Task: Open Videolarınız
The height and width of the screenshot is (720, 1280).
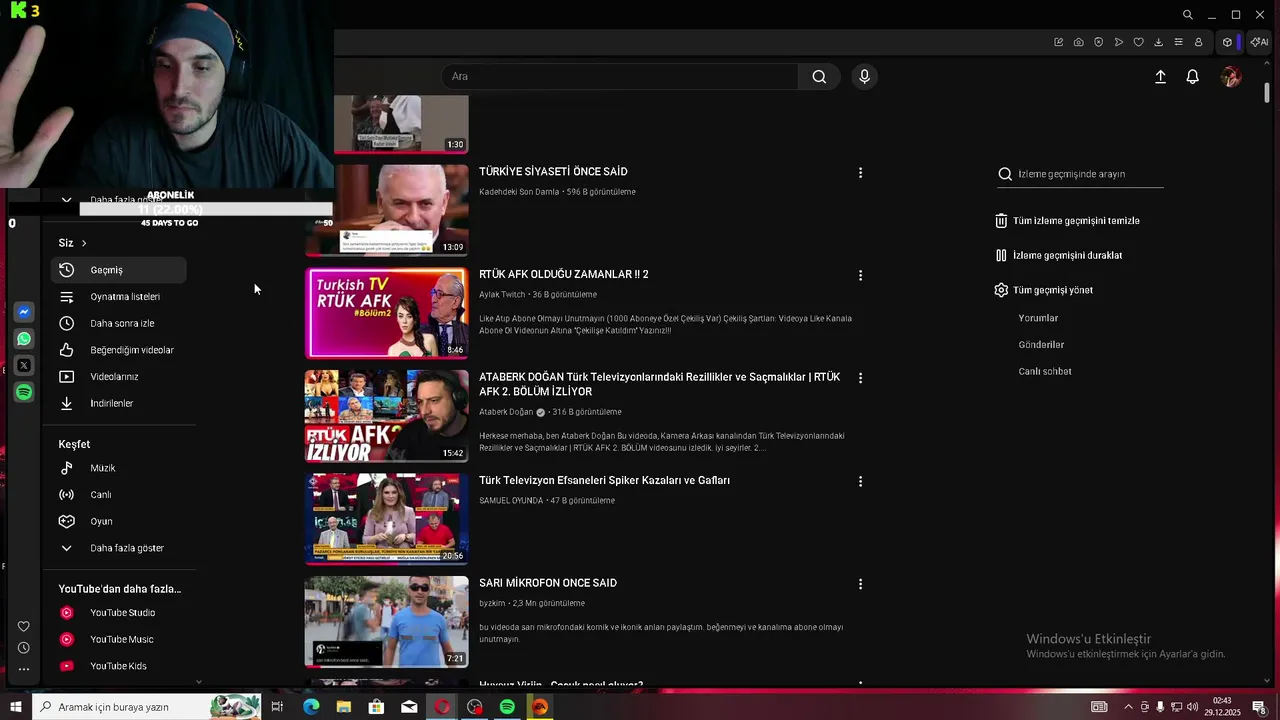Action: pos(119,377)
